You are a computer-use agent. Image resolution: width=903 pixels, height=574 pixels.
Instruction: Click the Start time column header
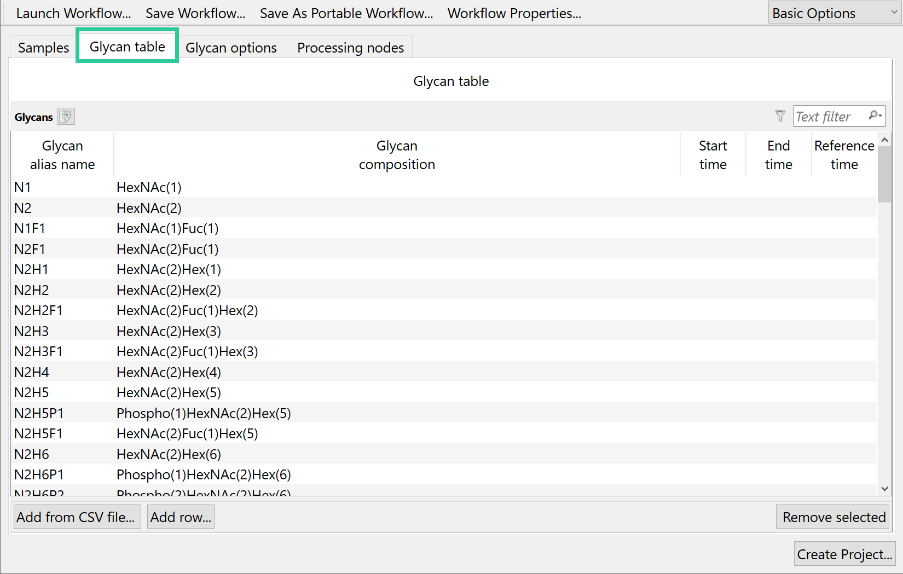[x=713, y=155]
